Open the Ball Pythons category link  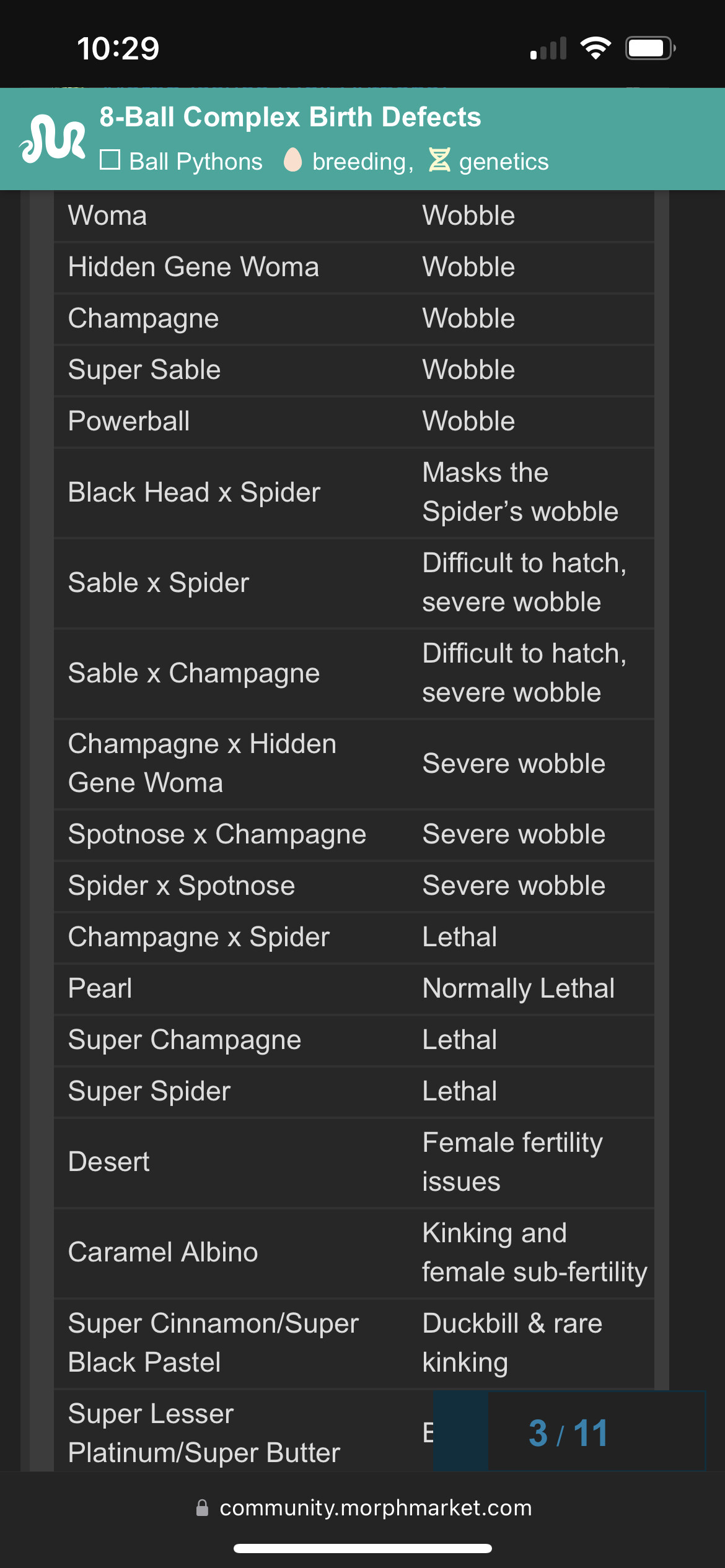pos(196,161)
